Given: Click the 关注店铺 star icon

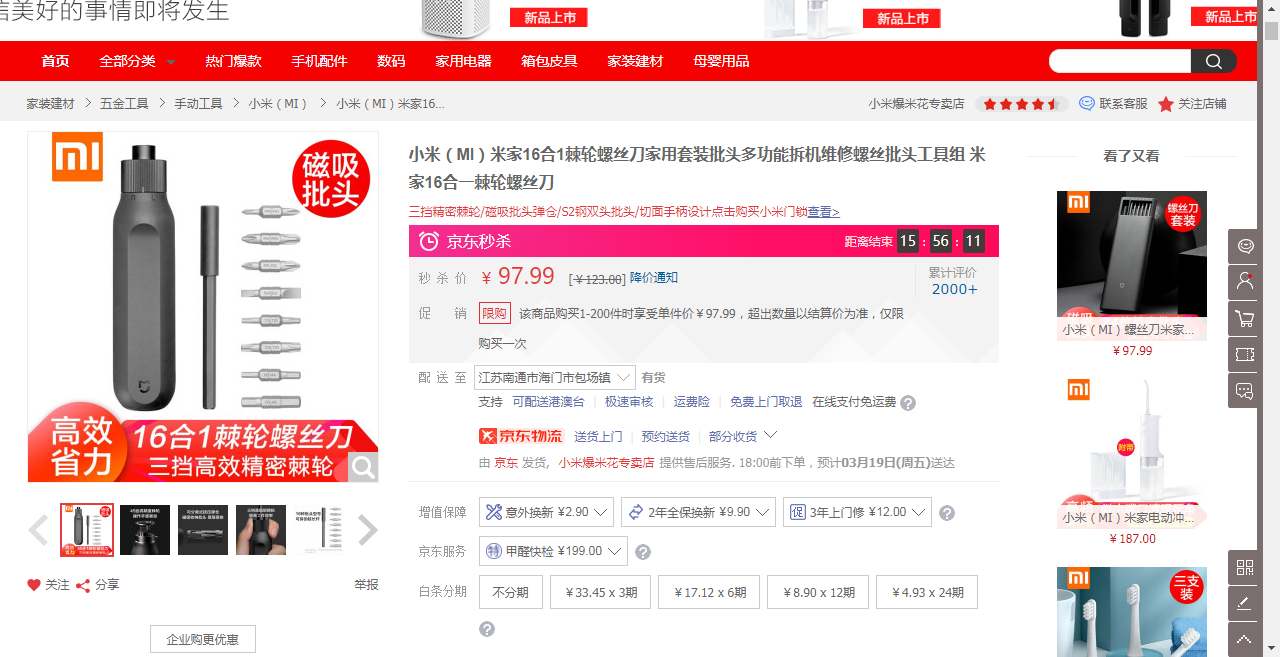Looking at the screenshot, I should click(x=1166, y=104).
